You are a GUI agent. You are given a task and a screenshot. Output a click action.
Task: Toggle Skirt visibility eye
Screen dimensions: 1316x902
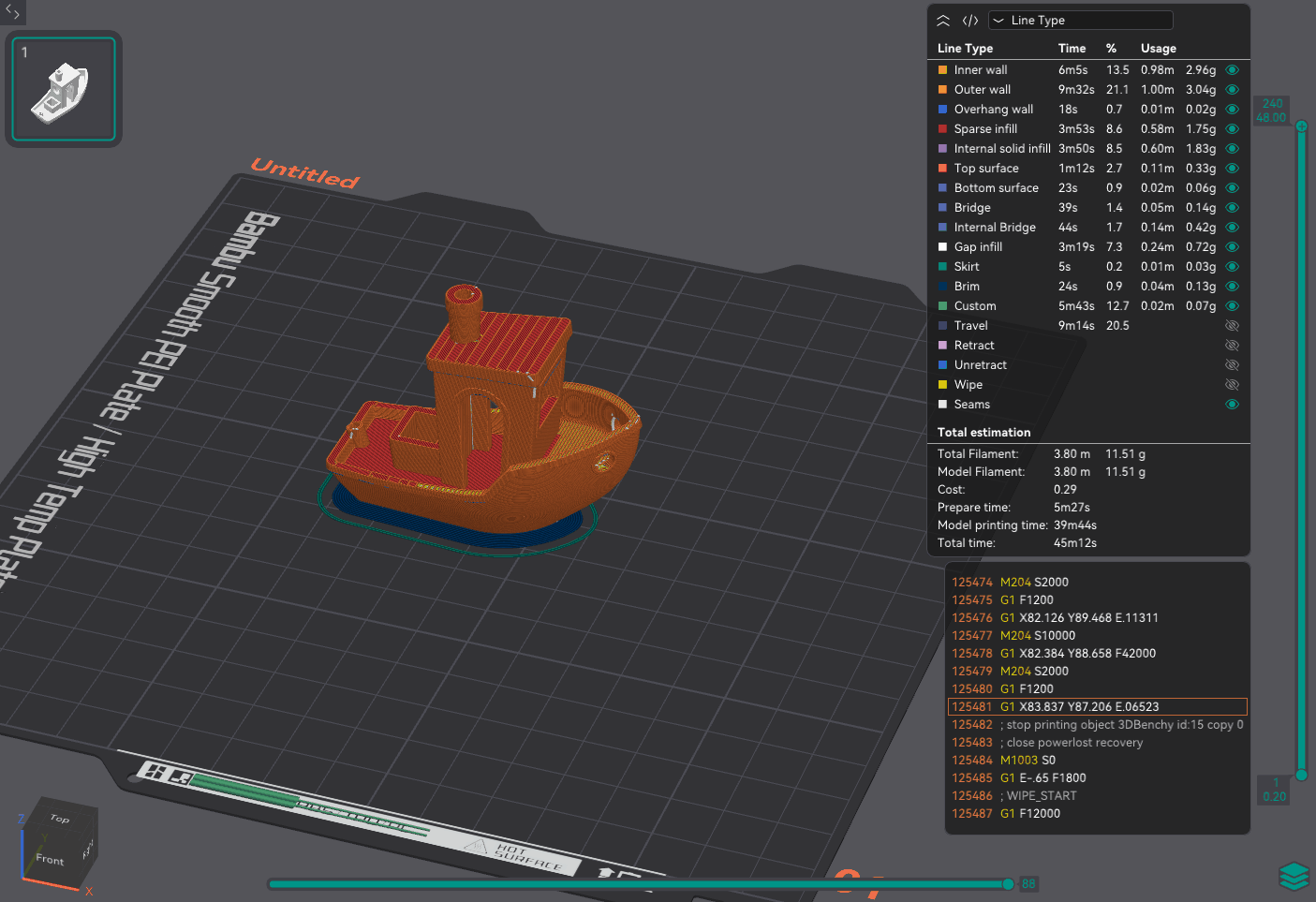(x=1233, y=267)
